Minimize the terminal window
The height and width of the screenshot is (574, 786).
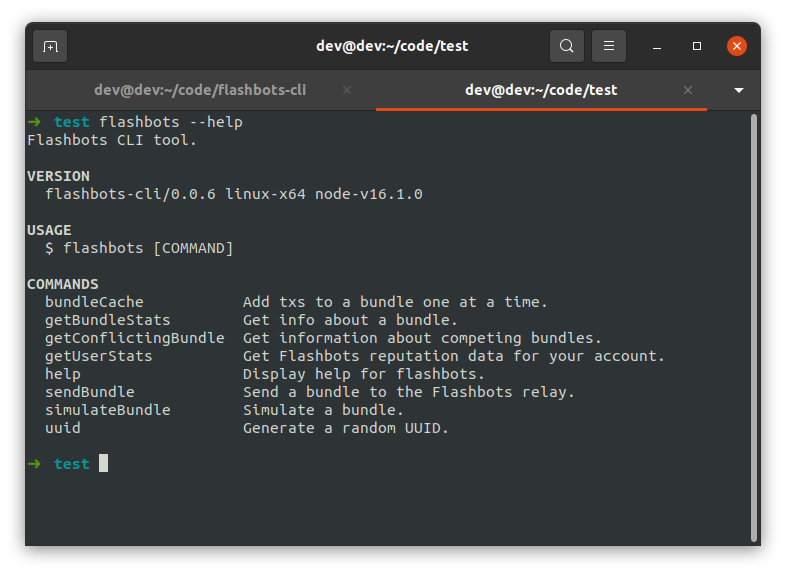coord(657,47)
